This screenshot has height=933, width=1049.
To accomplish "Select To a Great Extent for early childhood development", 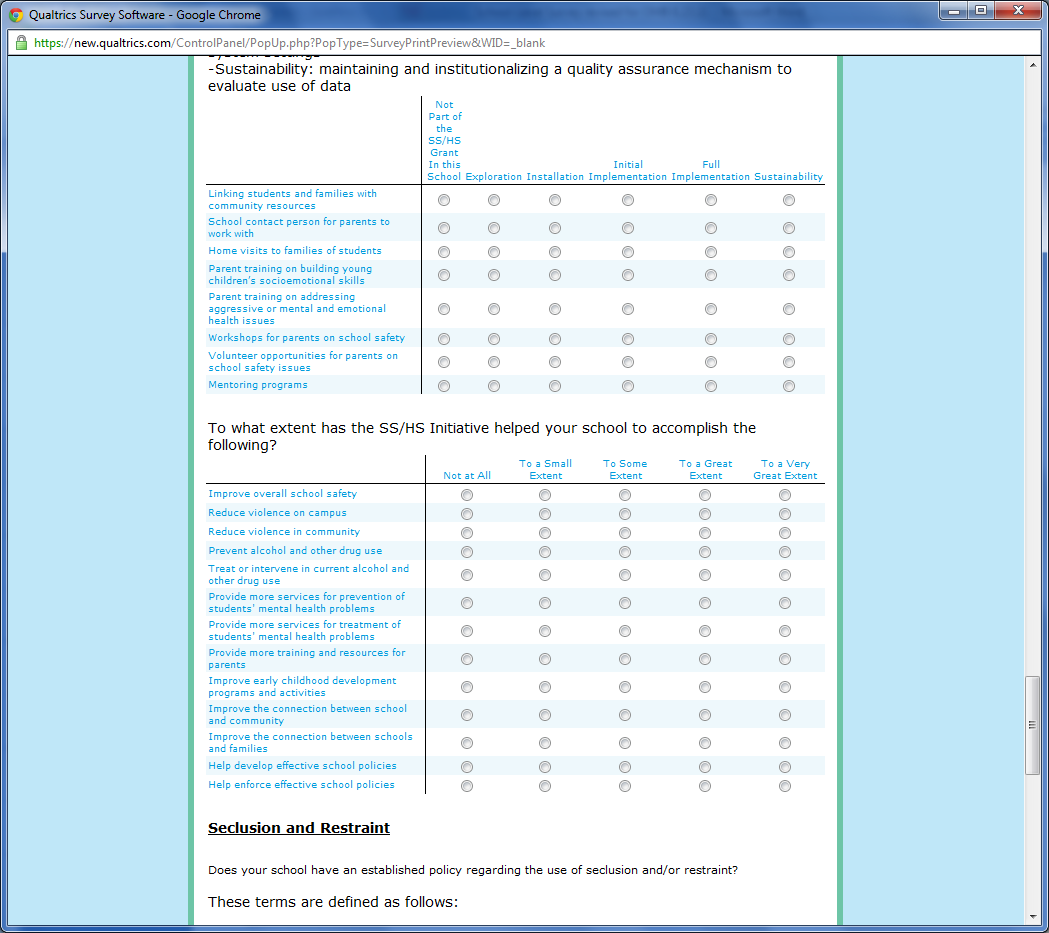I will (x=704, y=688).
